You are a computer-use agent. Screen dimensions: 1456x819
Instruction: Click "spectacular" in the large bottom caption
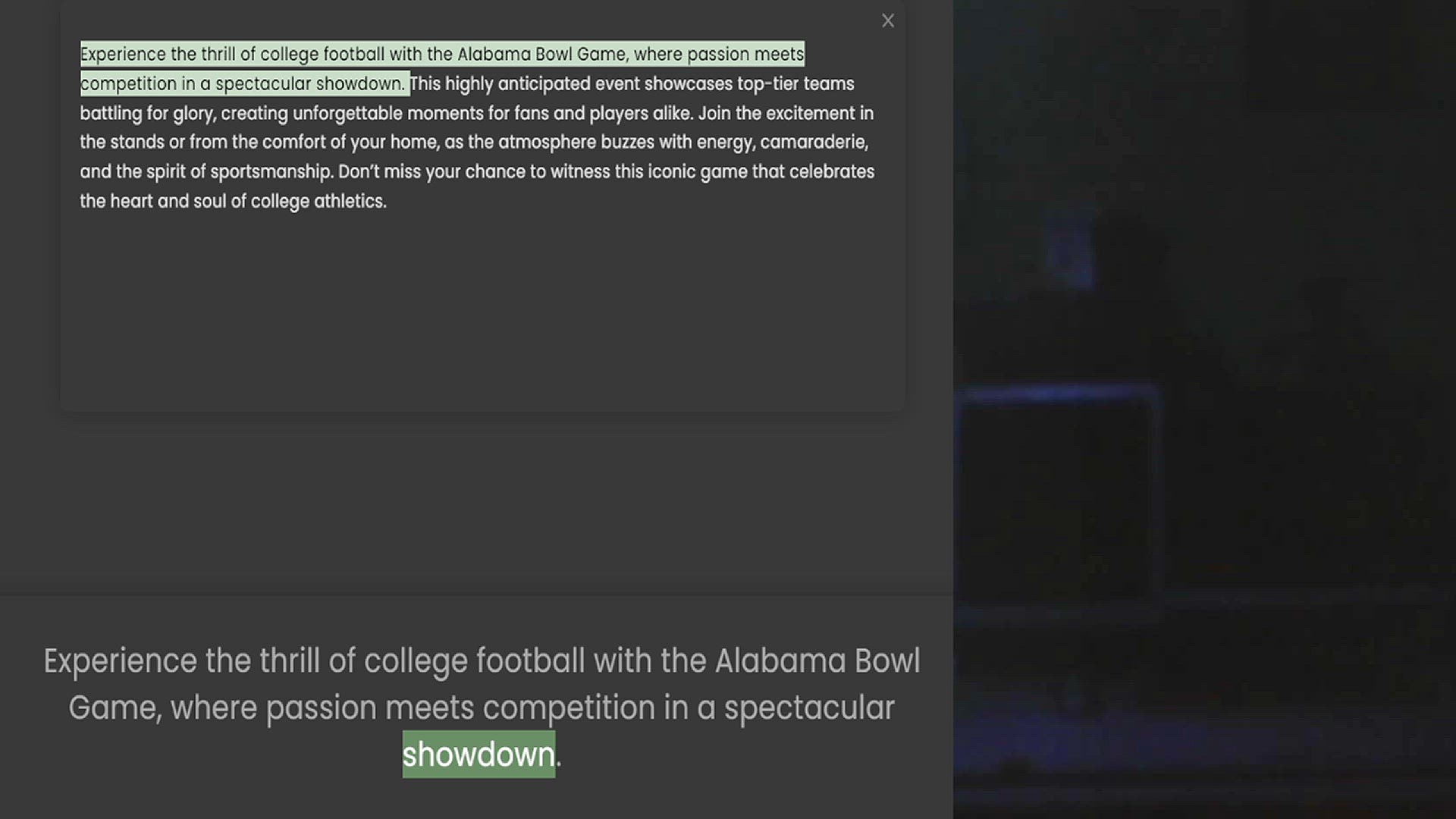point(809,708)
